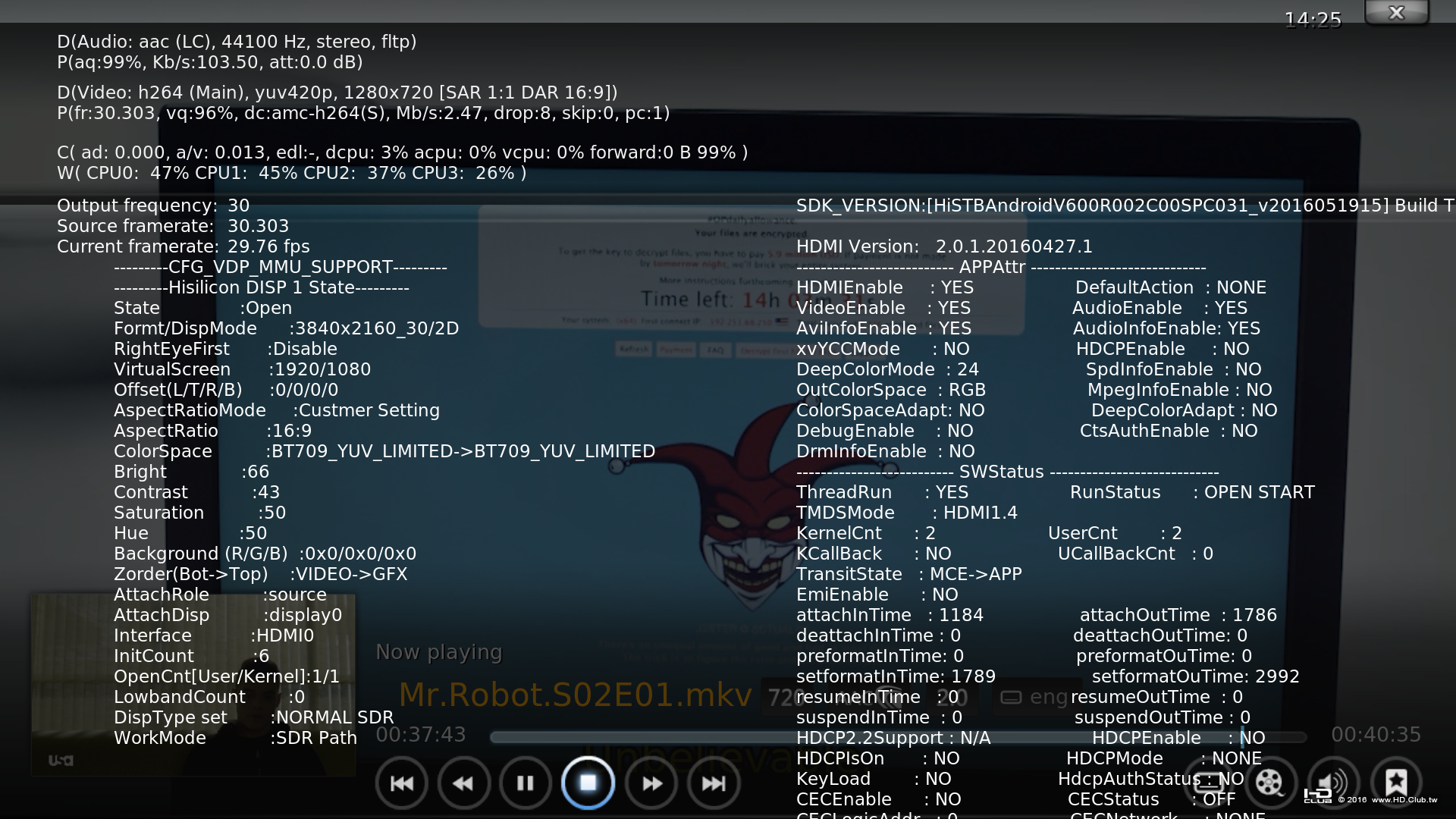This screenshot has height=819, width=1456.
Task: Click Hisilicon DISP 1 State header
Action: pyautogui.click(x=262, y=287)
